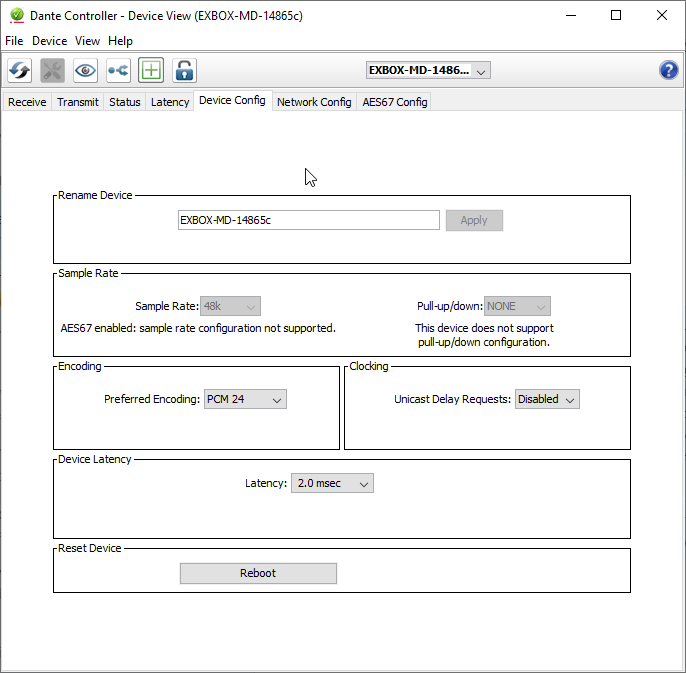
Task: Open the device selector dropdown in toolbar
Action: (x=428, y=70)
